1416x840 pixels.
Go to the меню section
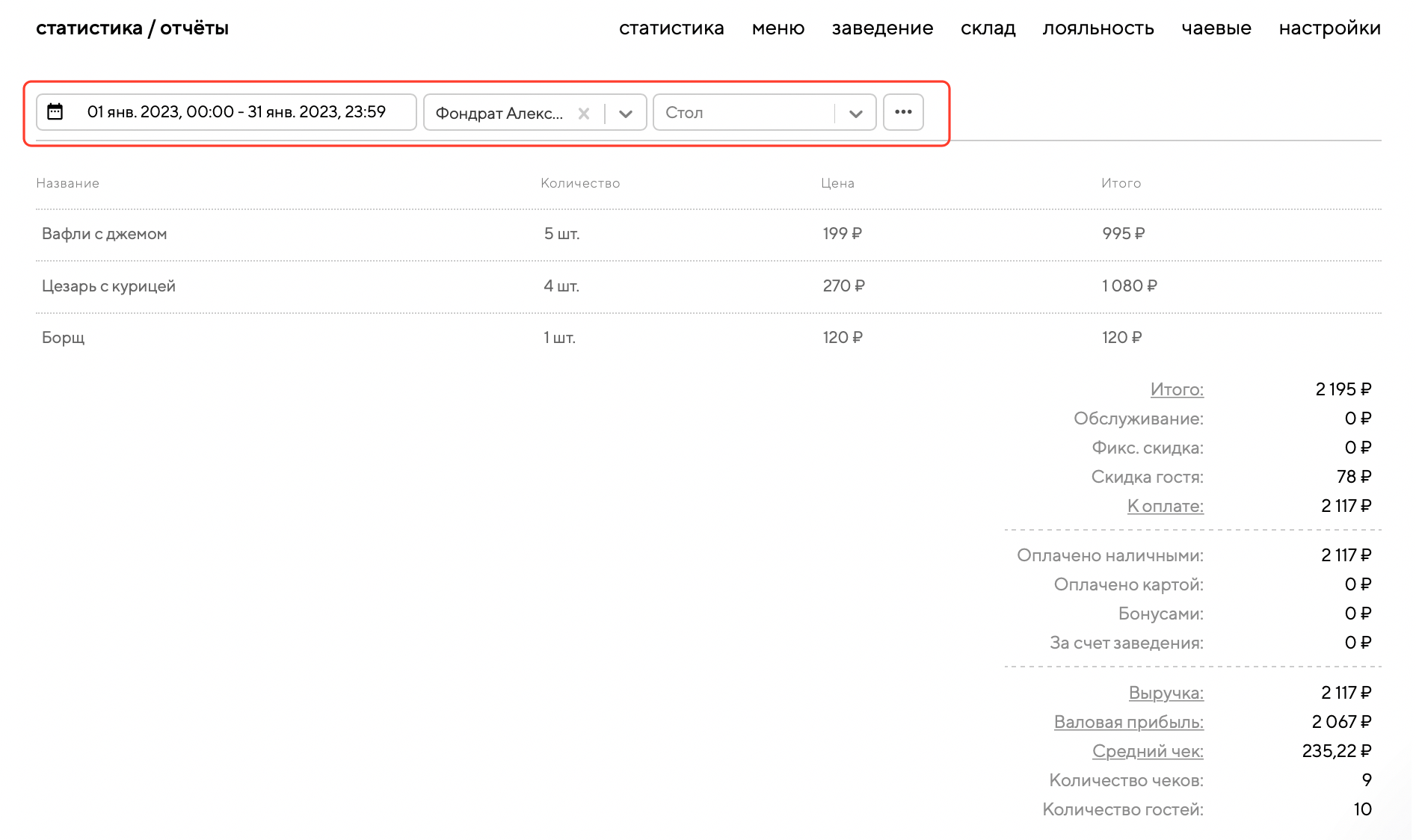(778, 28)
